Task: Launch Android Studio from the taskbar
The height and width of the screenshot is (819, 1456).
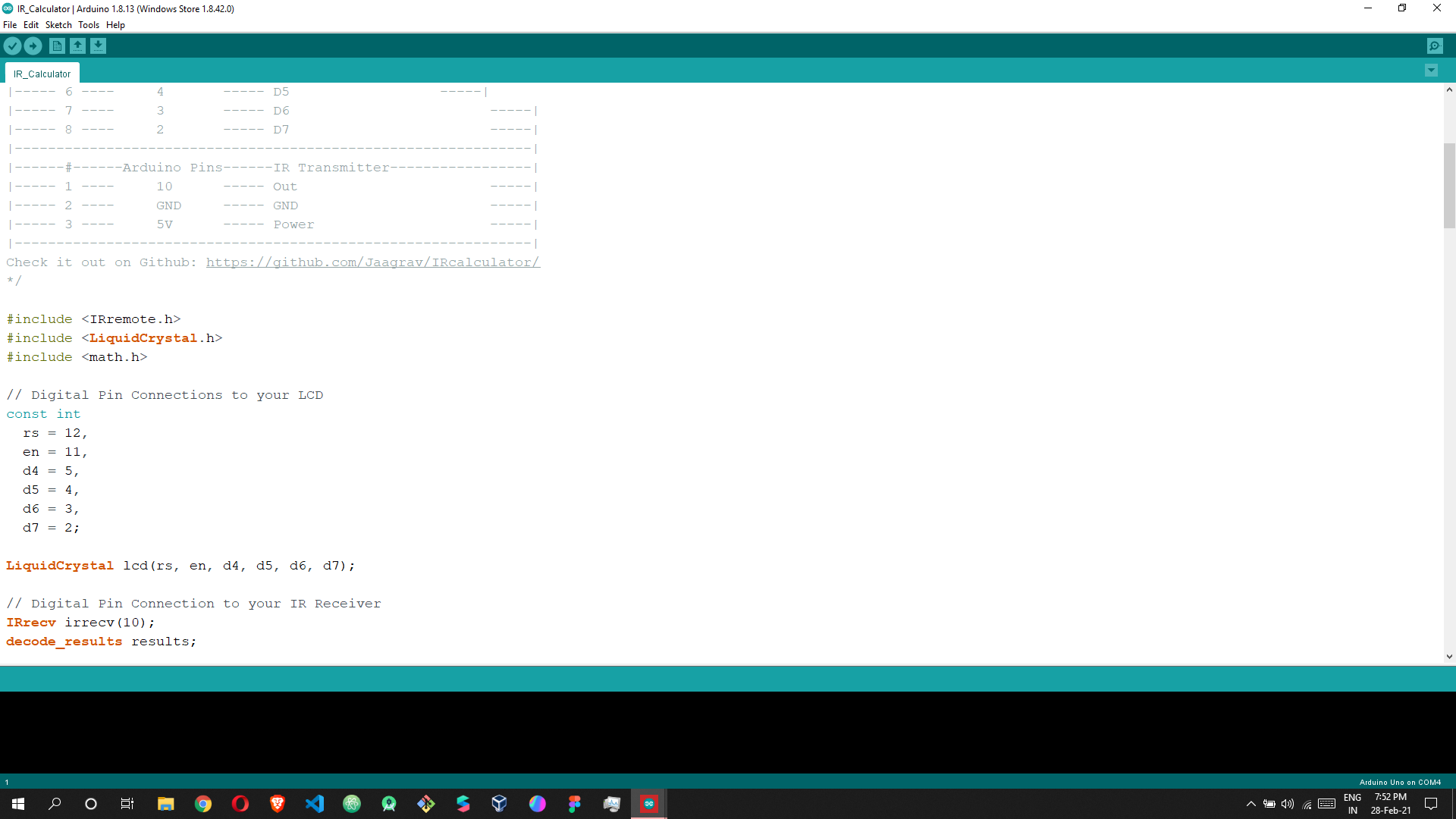Action: click(x=389, y=804)
